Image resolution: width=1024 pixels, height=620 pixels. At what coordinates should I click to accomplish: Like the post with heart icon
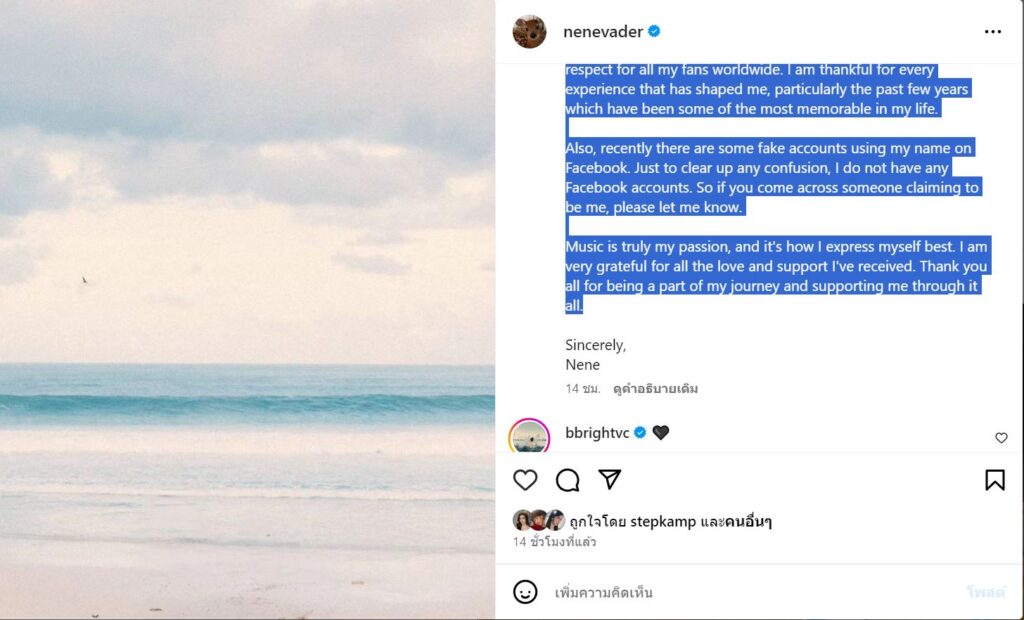(x=525, y=480)
